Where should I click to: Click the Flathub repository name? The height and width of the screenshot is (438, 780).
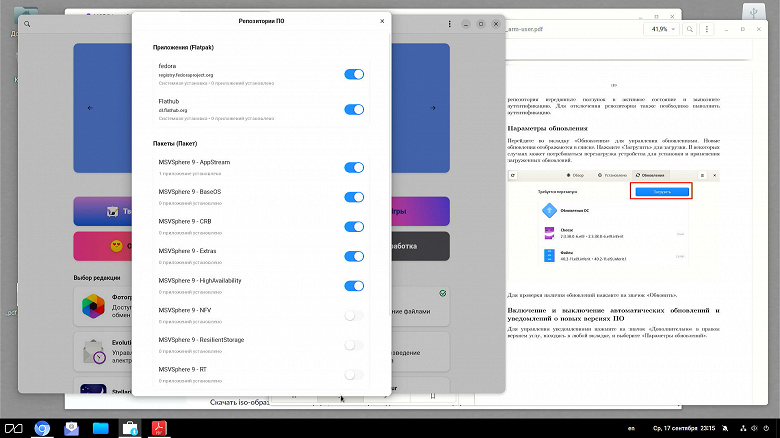(169, 101)
